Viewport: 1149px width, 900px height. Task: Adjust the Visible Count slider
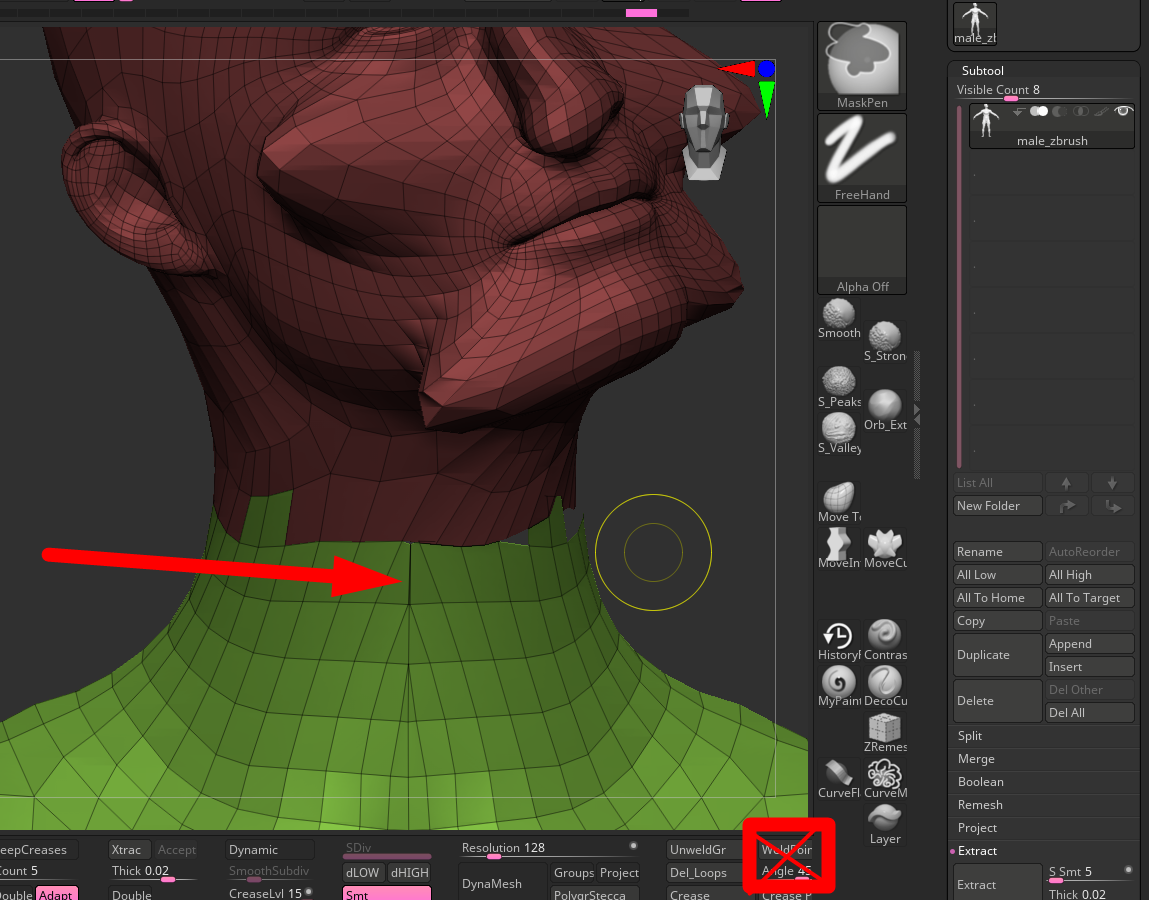pos(1043,91)
